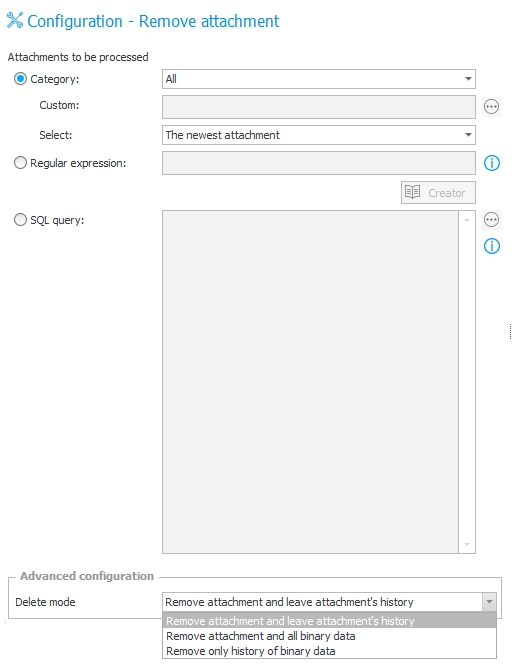Pick Remove attachment and leave attachment's history option
This screenshot has height=670, width=519.
tap(329, 621)
